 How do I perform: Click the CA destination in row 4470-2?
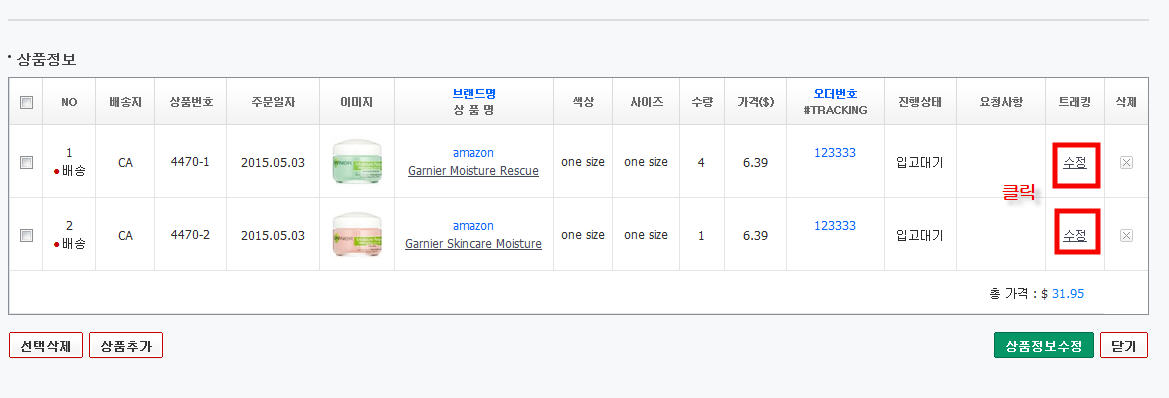(x=125, y=236)
